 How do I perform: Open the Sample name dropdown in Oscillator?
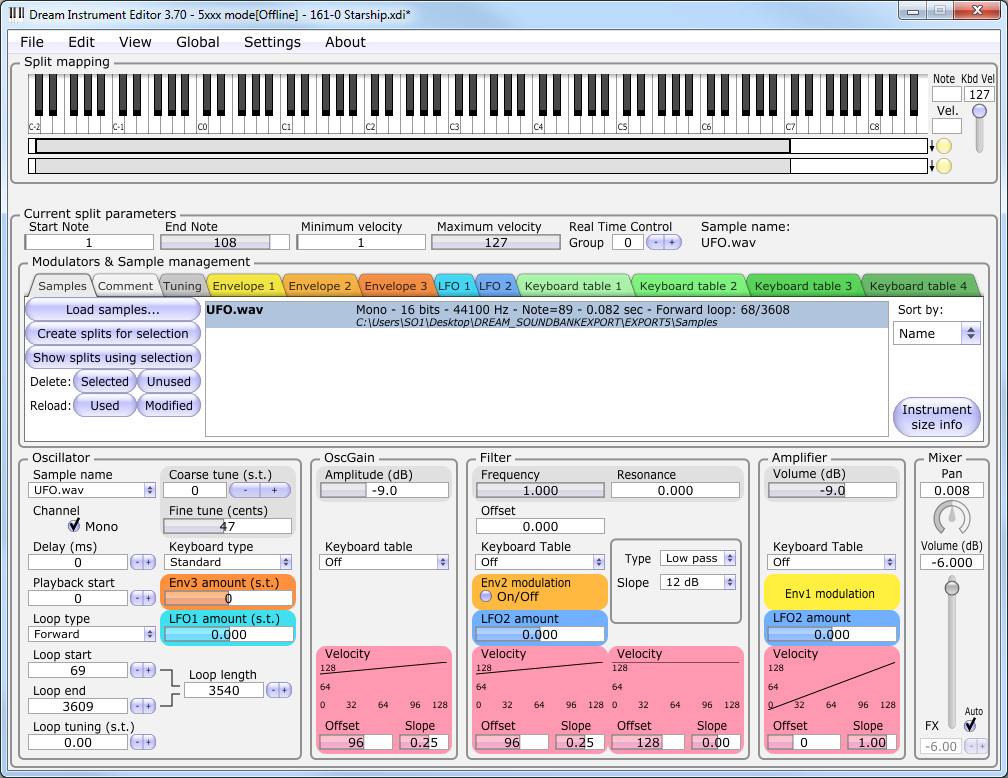click(x=94, y=490)
